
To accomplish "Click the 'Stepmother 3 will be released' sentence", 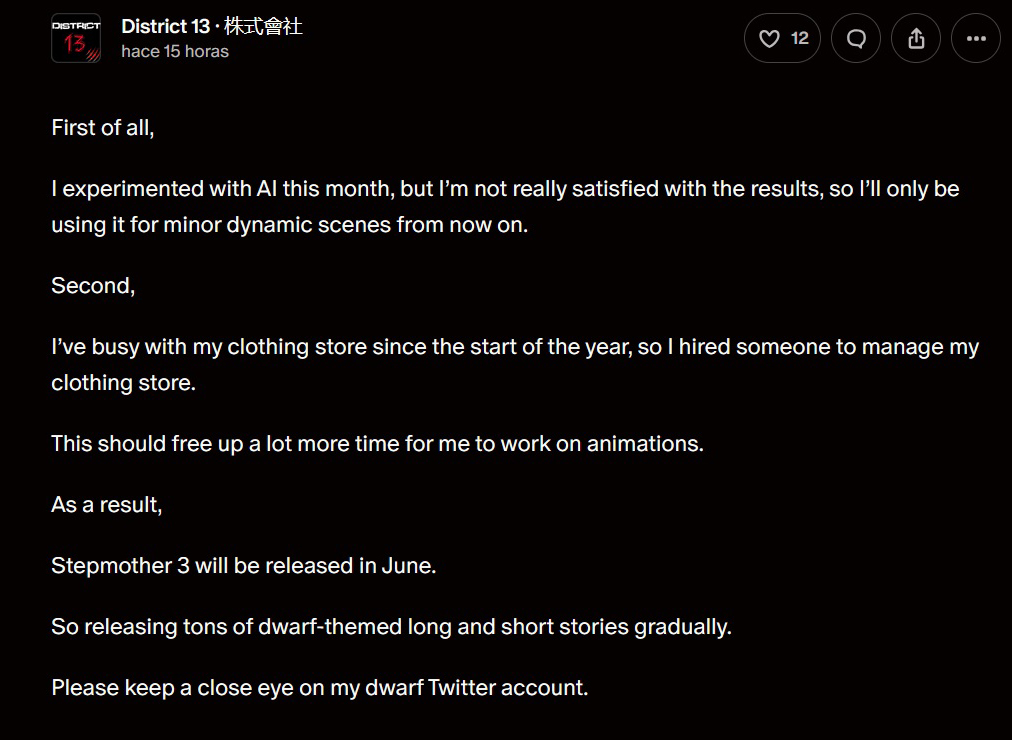I will coord(244,566).
